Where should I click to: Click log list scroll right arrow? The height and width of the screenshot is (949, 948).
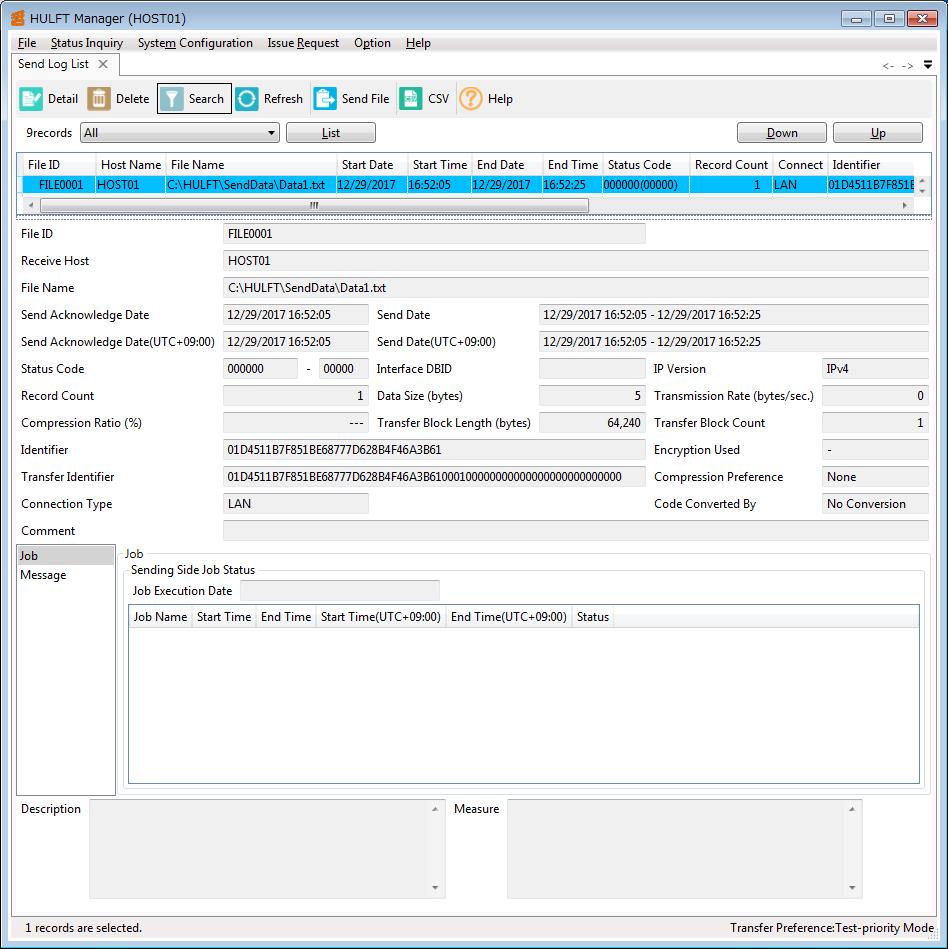point(904,206)
